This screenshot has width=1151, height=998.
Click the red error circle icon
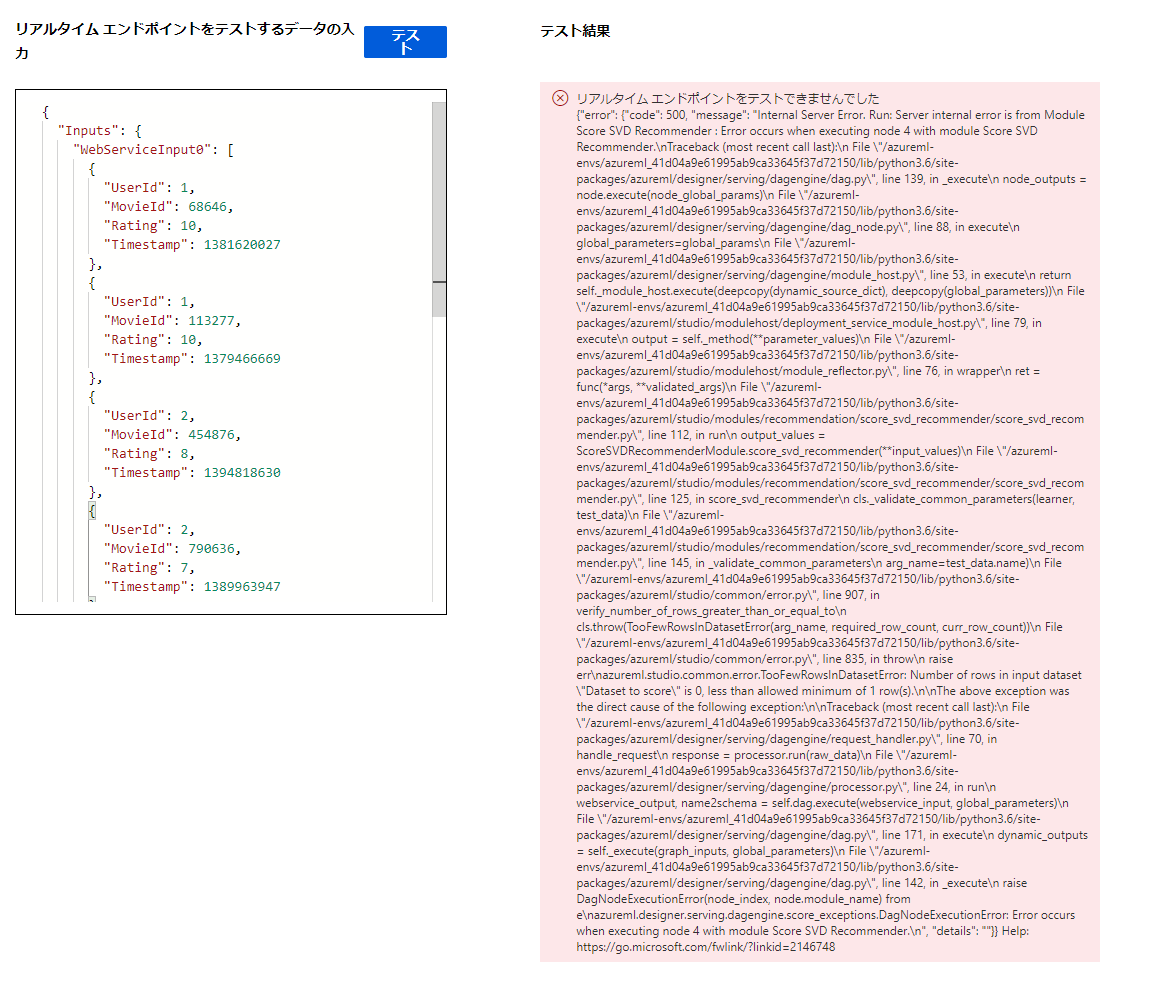[x=560, y=98]
